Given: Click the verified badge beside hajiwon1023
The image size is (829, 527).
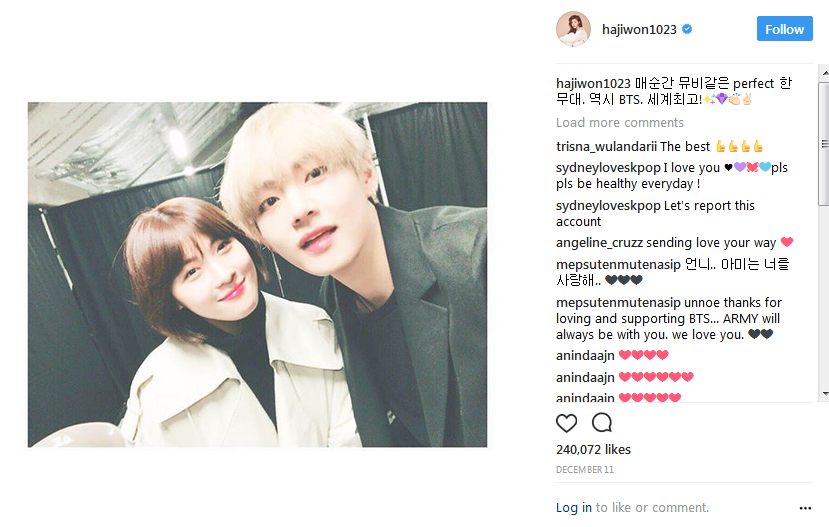Looking at the screenshot, I should click(x=687, y=29).
